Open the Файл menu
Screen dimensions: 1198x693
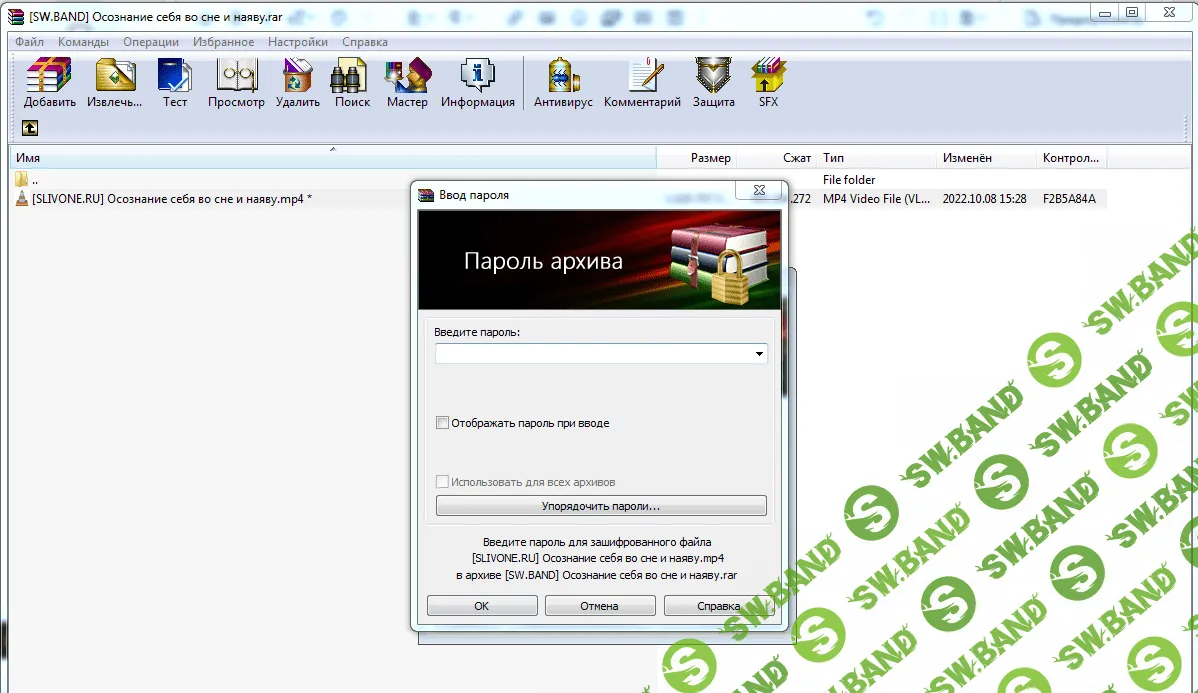pos(29,42)
